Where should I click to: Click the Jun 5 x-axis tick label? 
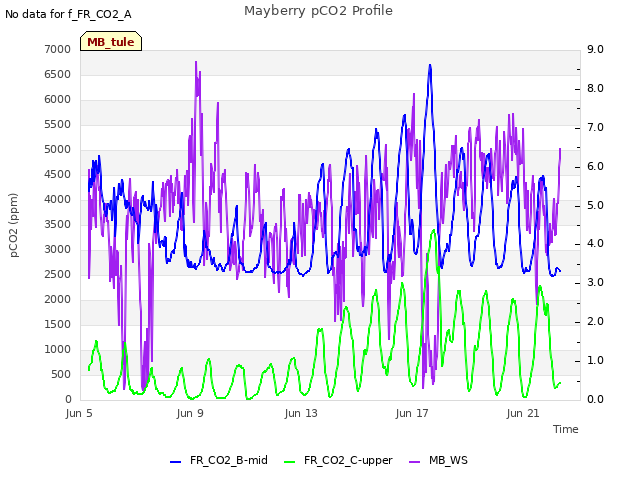click(79, 413)
